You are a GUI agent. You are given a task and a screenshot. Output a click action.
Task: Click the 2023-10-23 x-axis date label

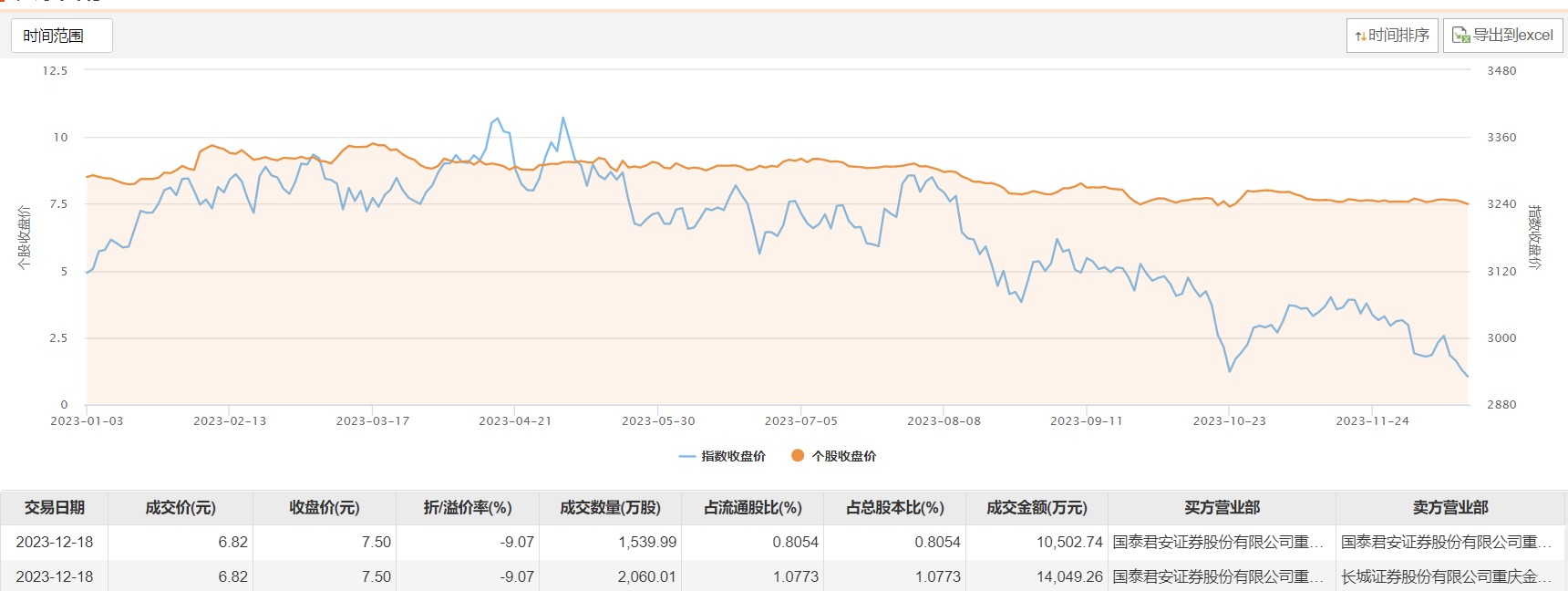1229,421
